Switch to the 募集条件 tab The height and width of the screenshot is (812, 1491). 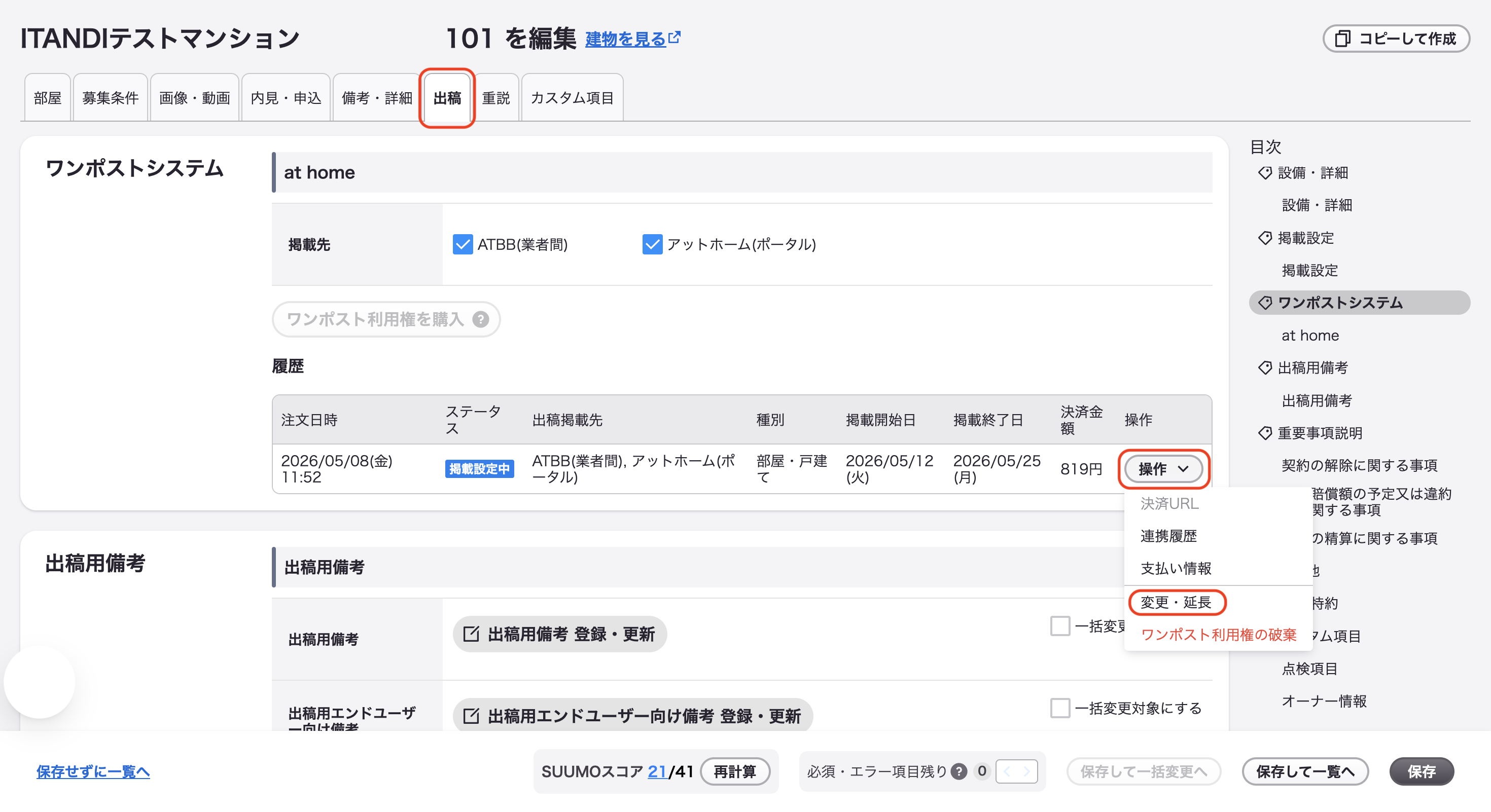[x=111, y=98]
